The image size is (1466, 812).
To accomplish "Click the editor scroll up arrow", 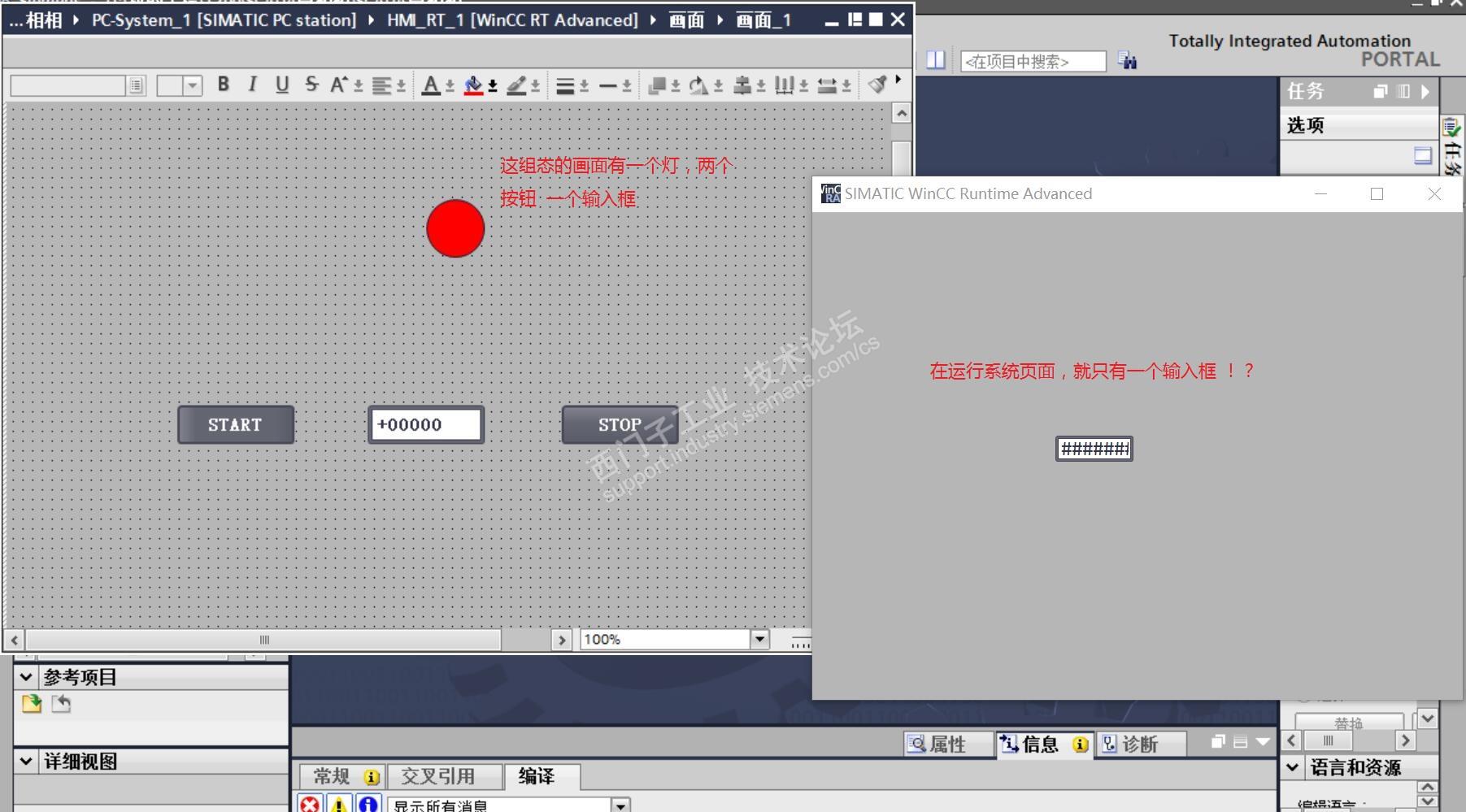I will tap(901, 113).
